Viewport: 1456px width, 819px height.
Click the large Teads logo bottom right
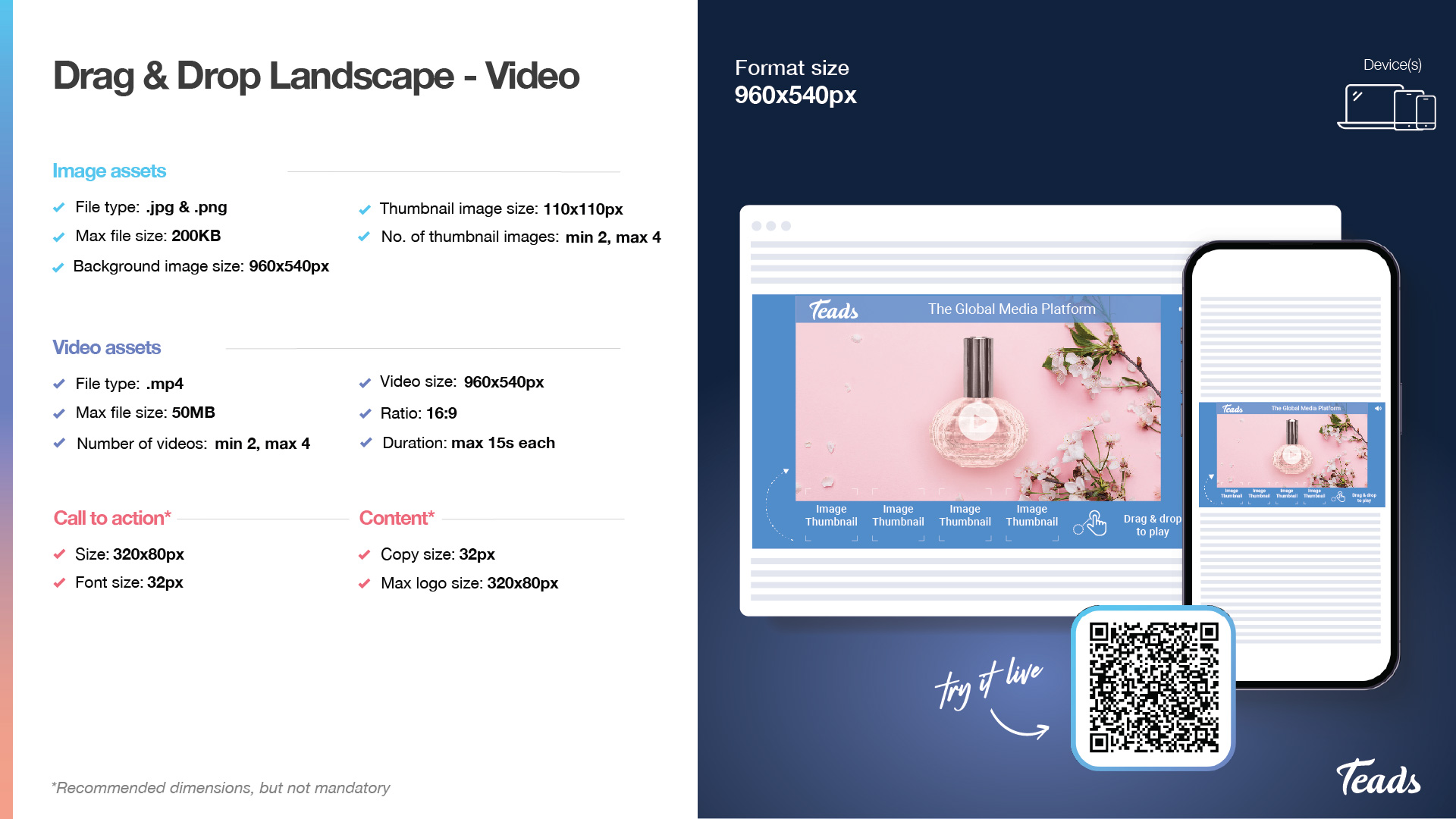coord(1378,778)
